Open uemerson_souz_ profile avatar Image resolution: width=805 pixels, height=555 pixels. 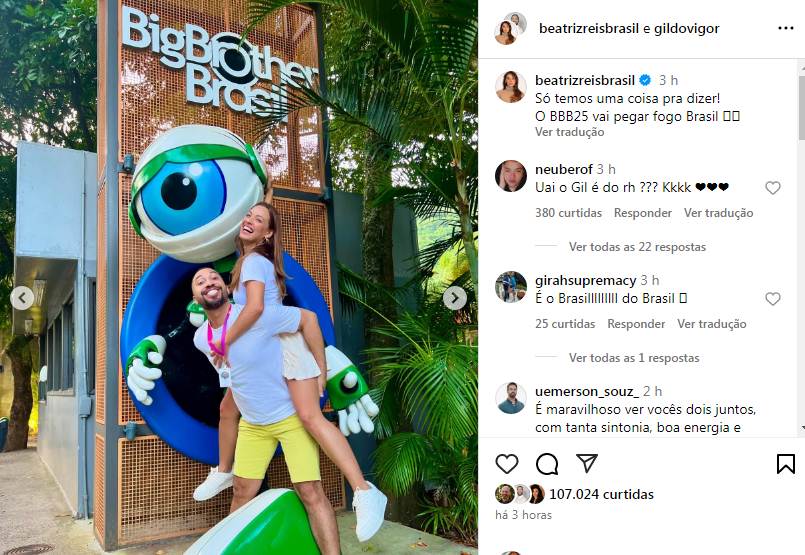511,398
